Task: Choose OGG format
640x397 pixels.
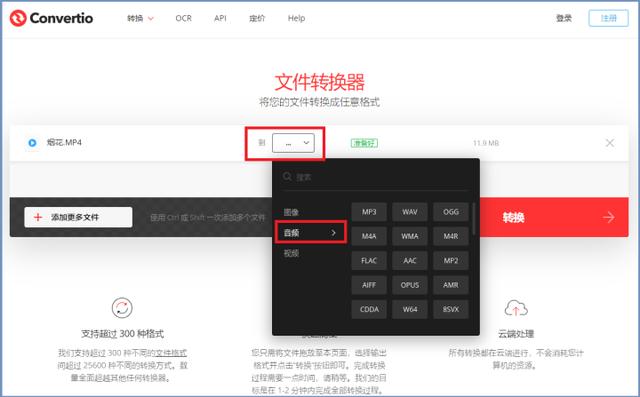Action: coord(451,212)
